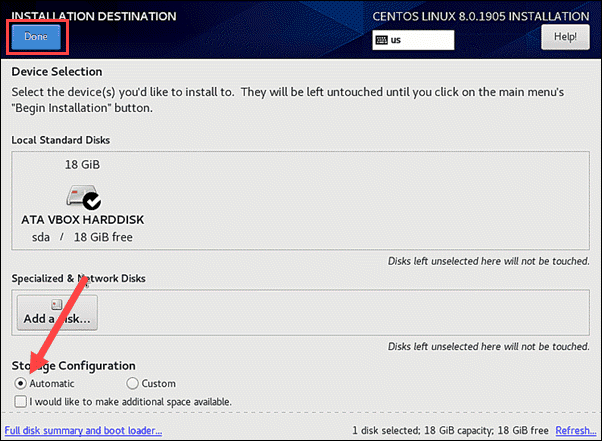Click the keyboard icon beside us
602x441 pixels.
[381, 40]
